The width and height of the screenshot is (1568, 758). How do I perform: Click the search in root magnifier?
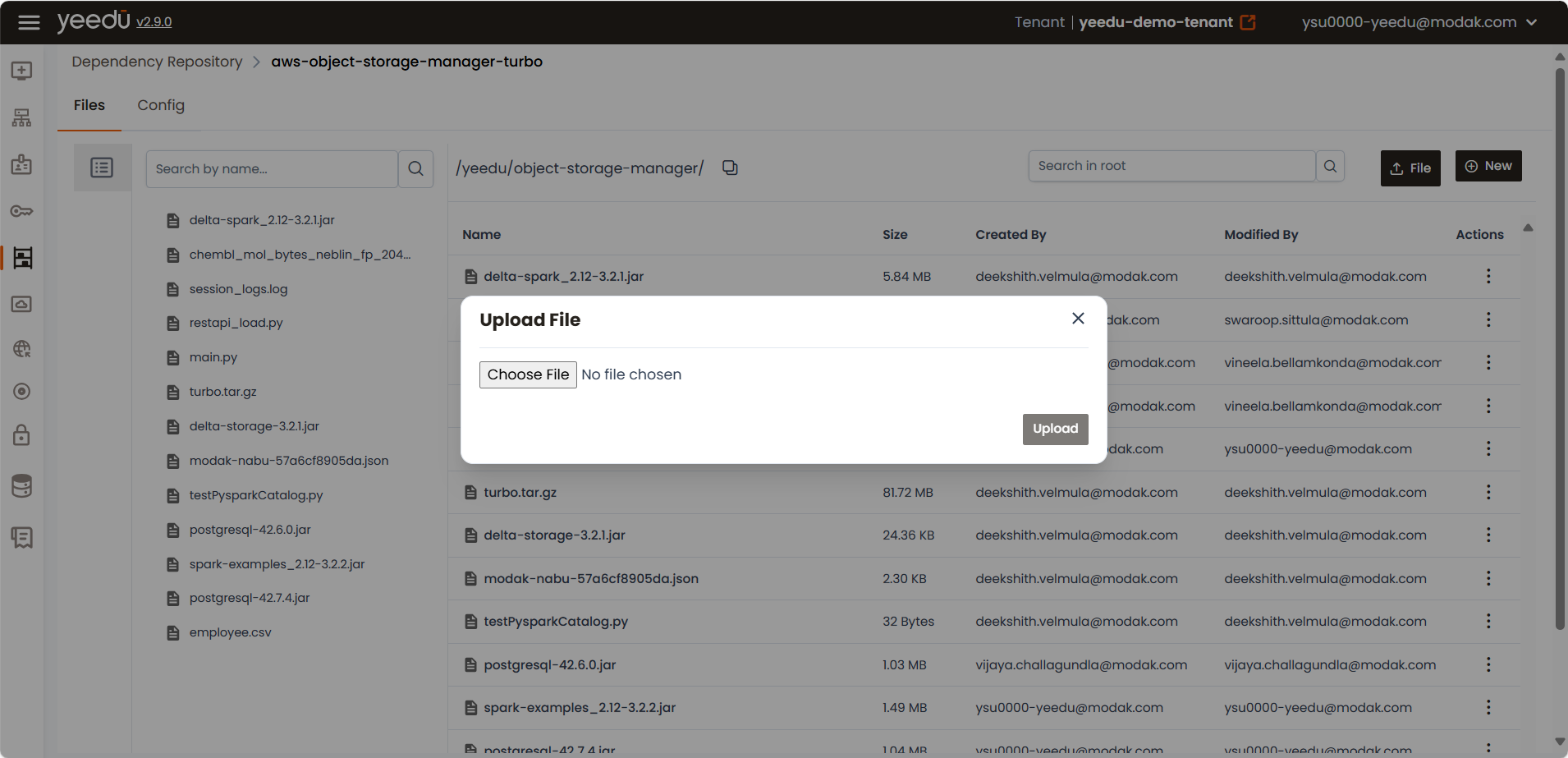pos(1330,166)
